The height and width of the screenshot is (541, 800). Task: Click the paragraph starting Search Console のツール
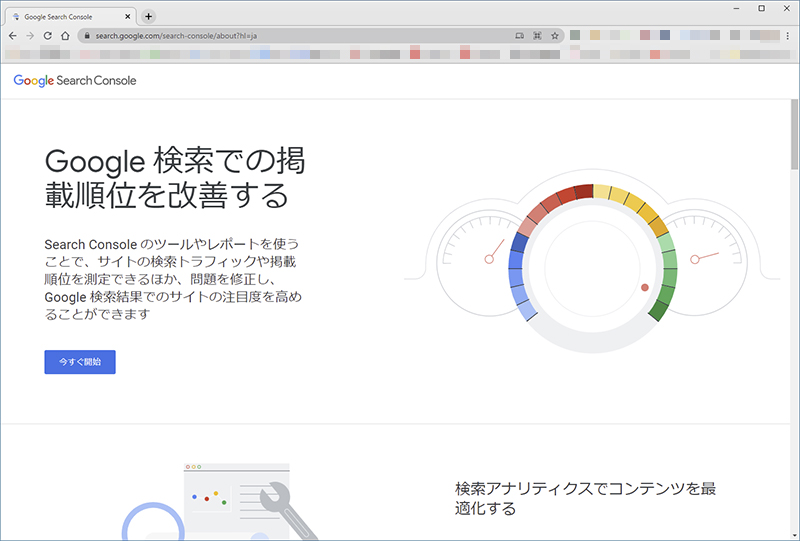173,279
